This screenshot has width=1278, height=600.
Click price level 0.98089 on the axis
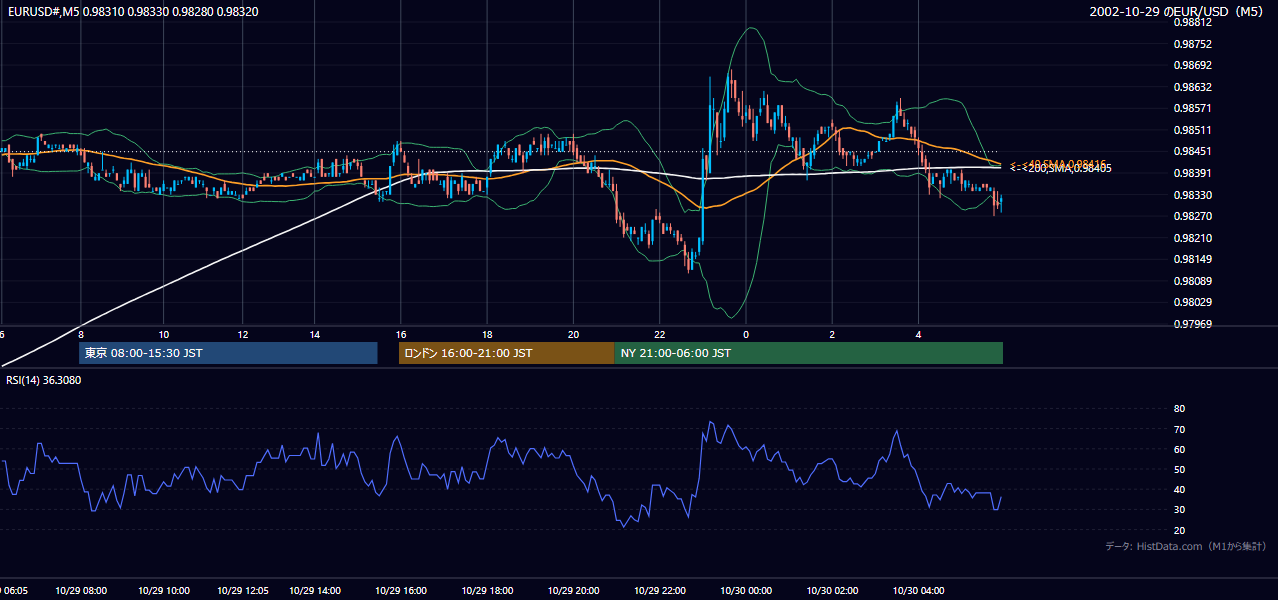click(x=1193, y=281)
